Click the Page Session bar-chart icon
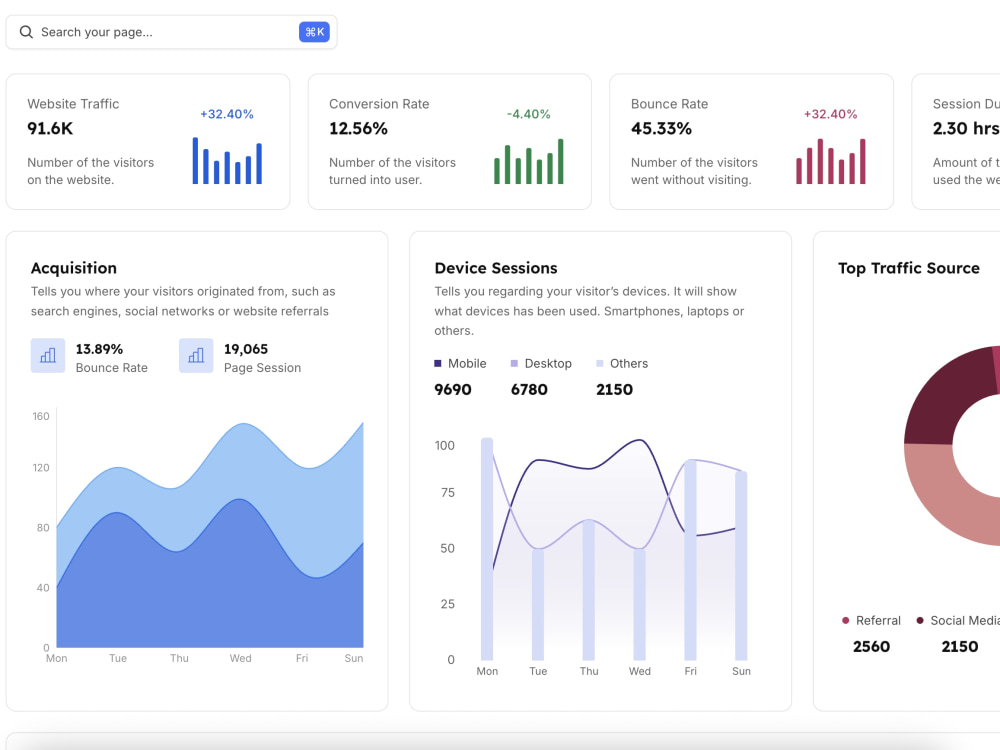The height and width of the screenshot is (750, 1000). click(x=196, y=355)
